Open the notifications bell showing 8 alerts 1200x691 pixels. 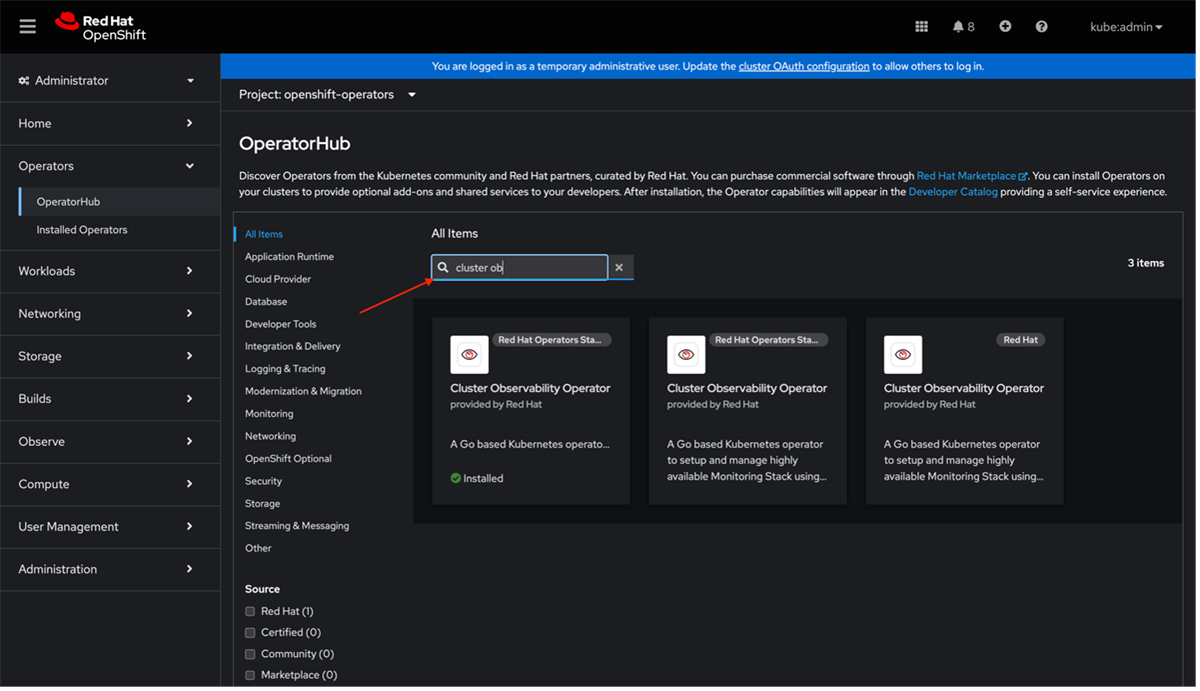point(958,26)
